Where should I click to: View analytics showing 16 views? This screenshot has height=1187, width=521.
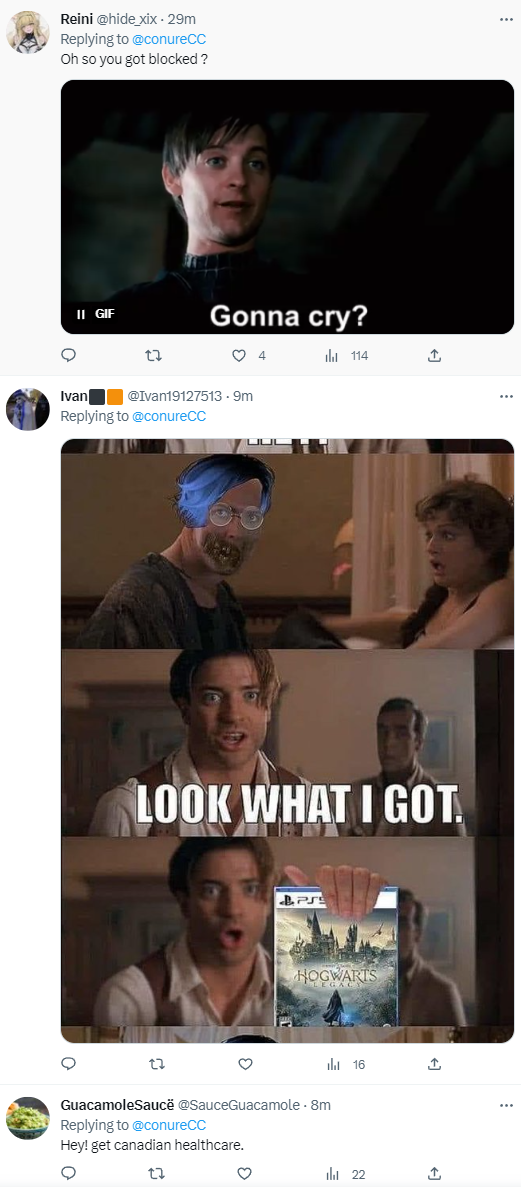click(345, 1064)
